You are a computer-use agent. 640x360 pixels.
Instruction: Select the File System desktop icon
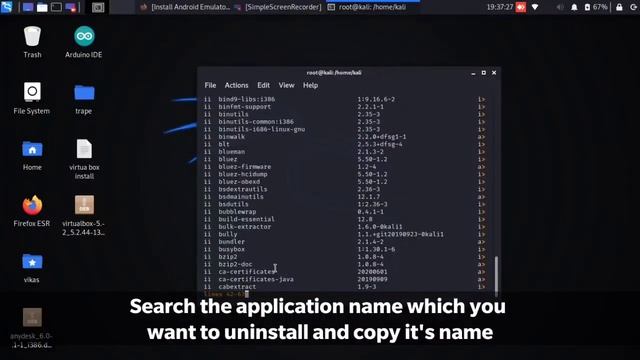(32, 98)
